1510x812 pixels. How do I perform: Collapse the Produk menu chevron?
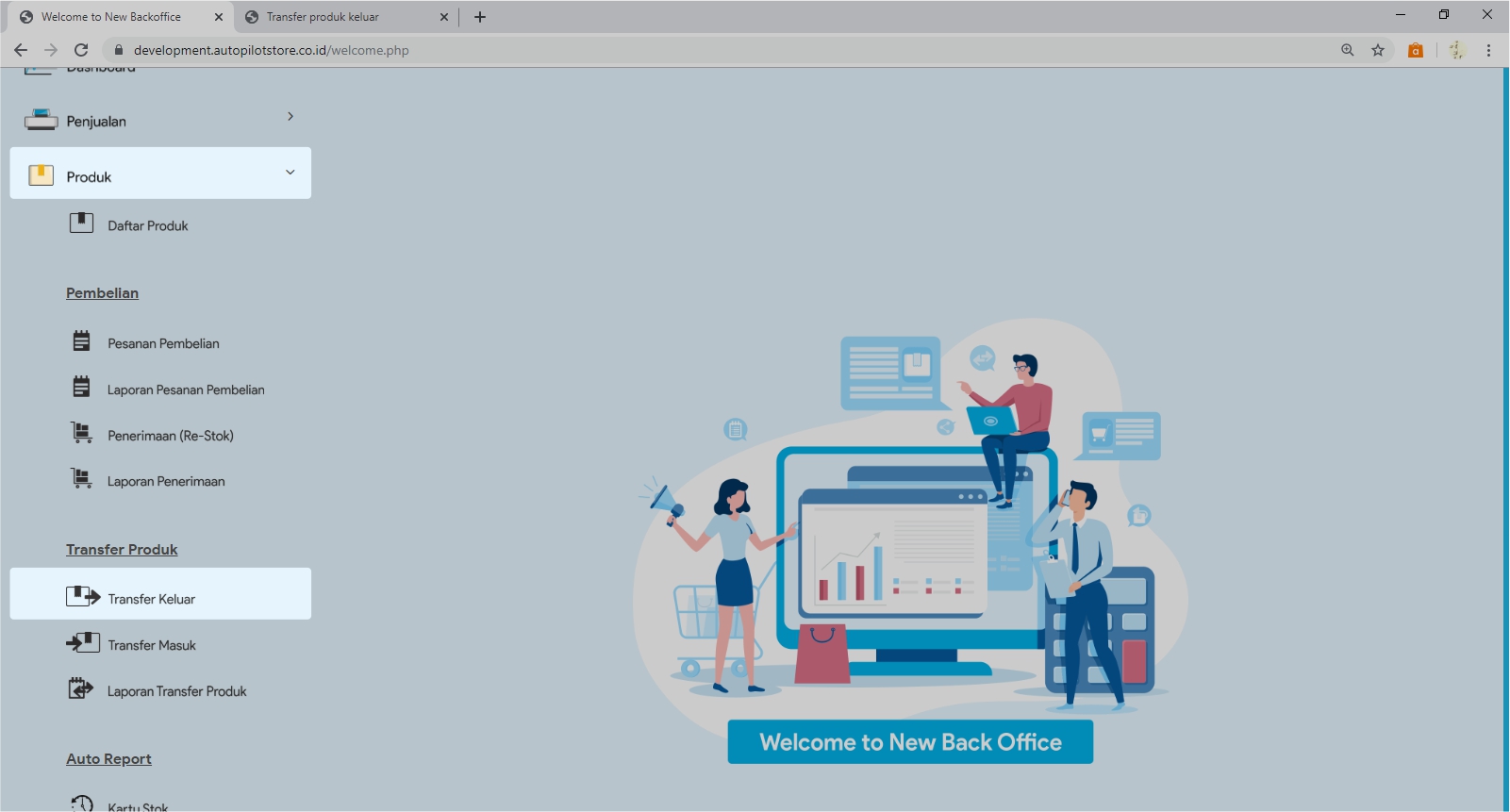pos(290,172)
